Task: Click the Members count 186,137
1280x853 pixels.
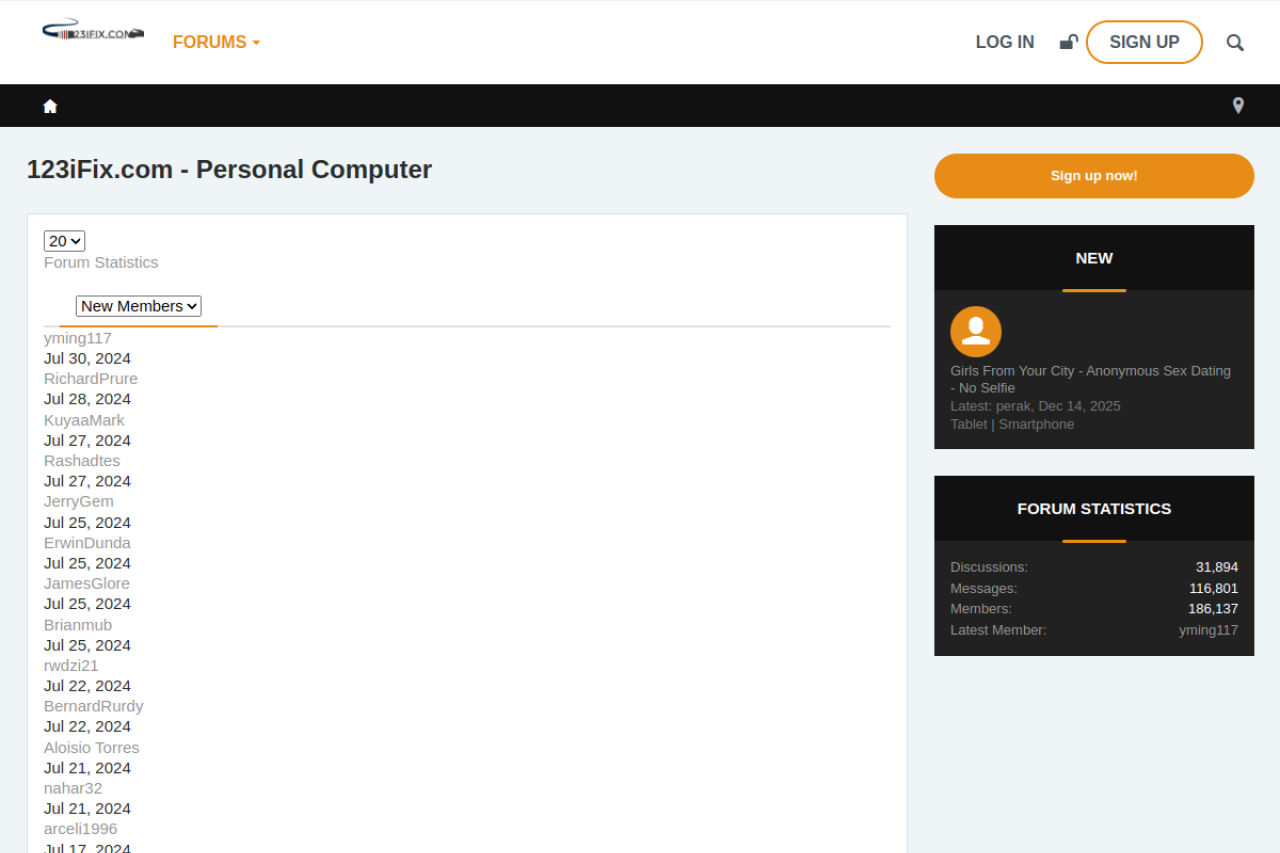Action: [x=1214, y=609]
